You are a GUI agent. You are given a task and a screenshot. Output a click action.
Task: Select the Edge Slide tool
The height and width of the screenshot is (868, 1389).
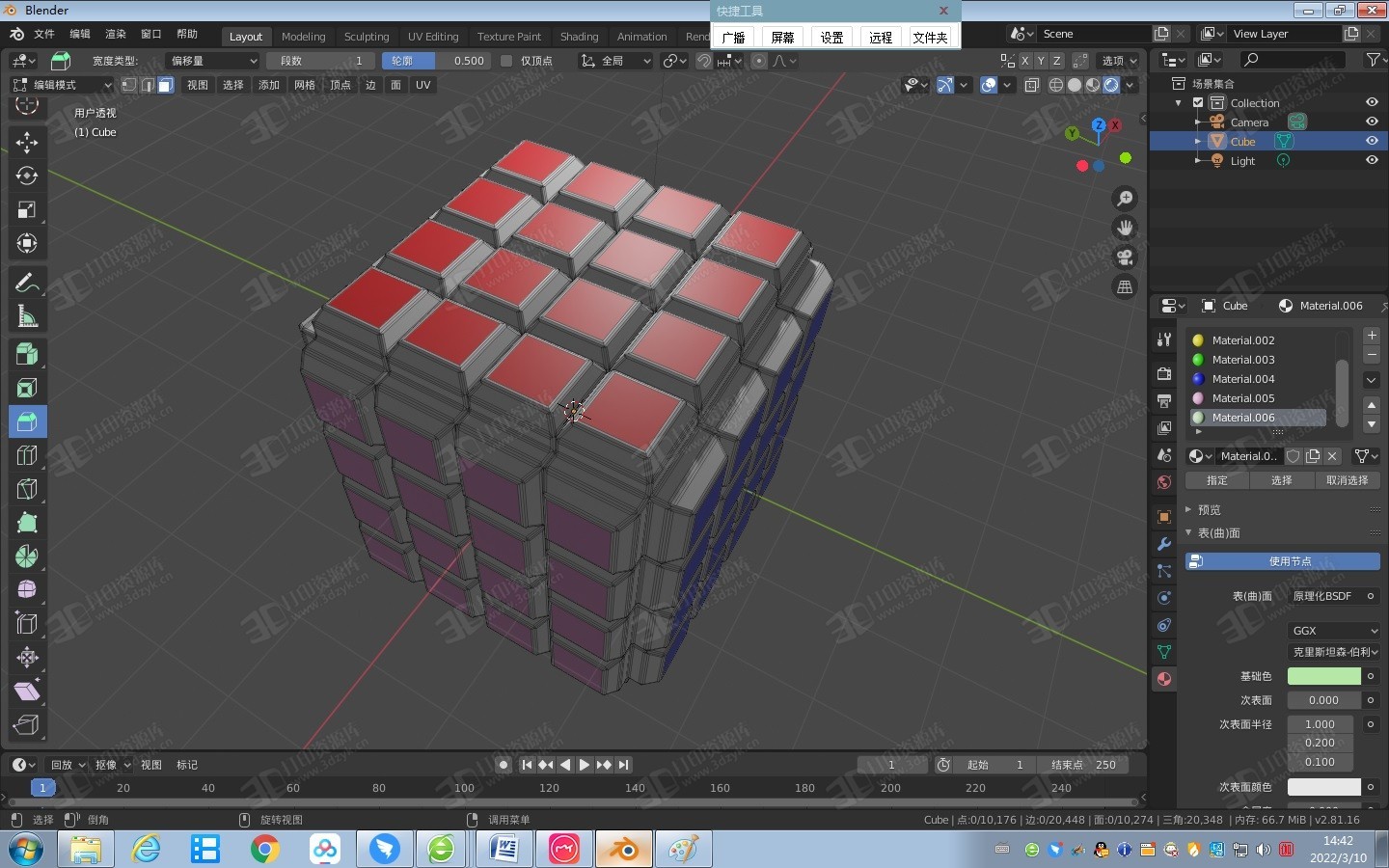[x=27, y=623]
